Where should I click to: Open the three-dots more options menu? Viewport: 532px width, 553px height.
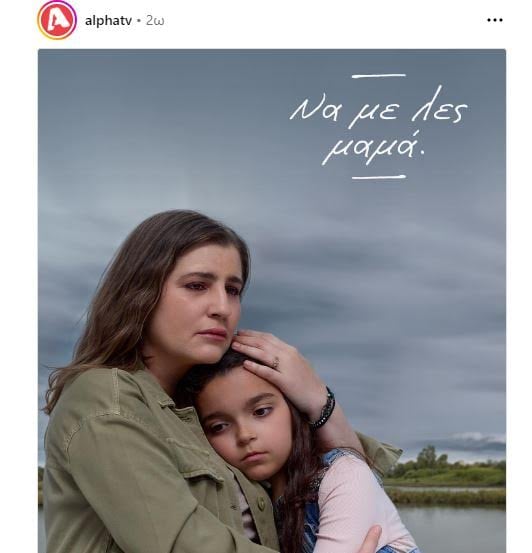495,20
